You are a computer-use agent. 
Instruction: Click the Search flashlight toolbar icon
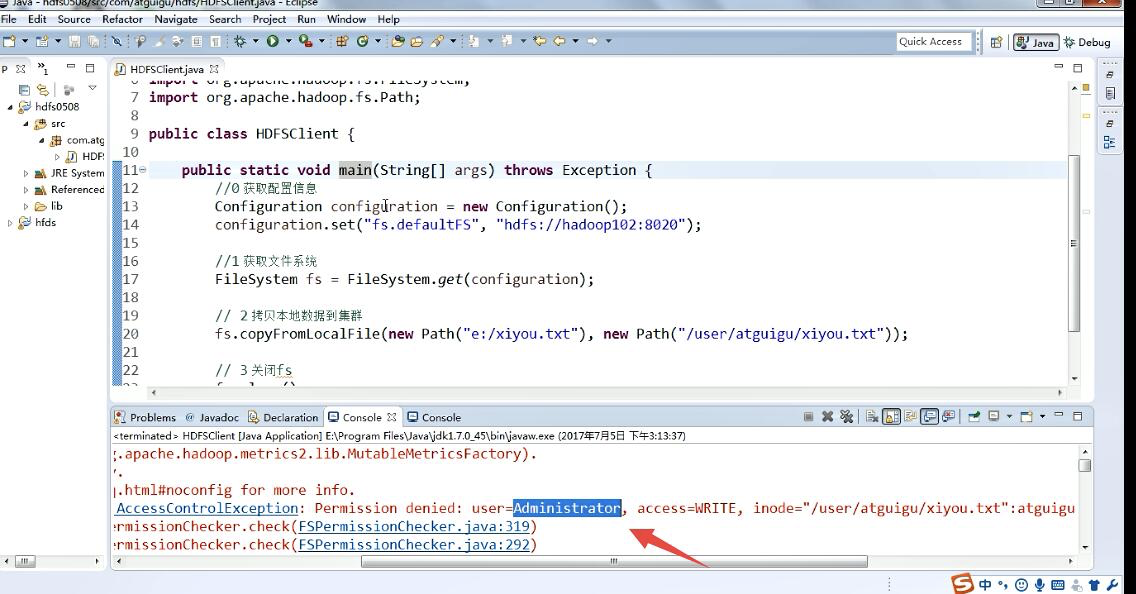[437, 41]
